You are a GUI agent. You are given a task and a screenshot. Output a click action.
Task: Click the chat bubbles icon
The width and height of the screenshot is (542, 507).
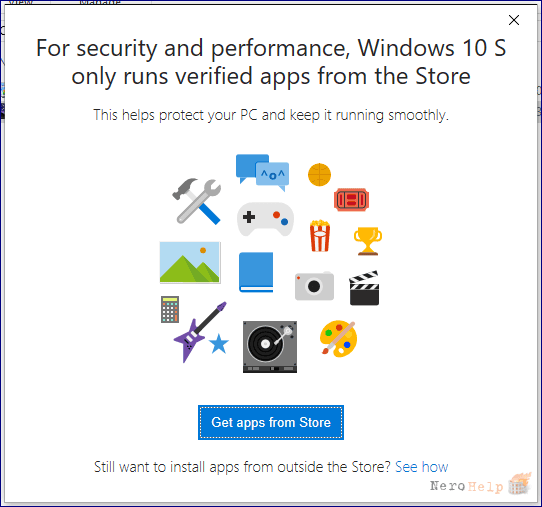(x=262, y=172)
